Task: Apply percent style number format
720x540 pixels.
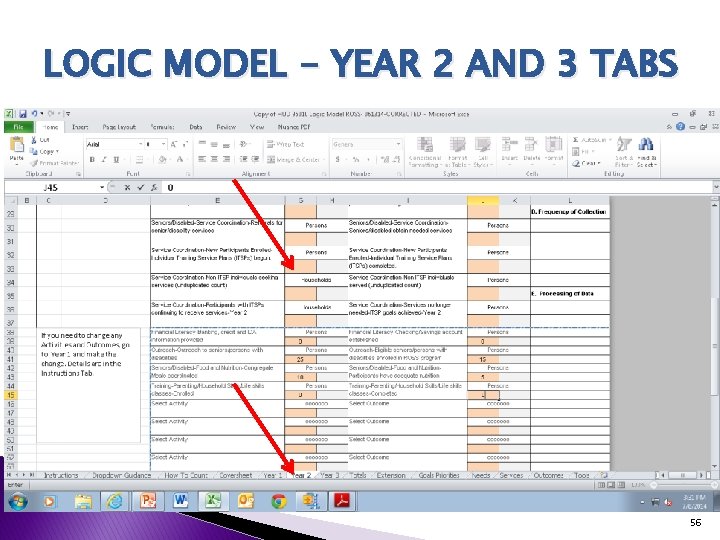Action: click(x=355, y=159)
